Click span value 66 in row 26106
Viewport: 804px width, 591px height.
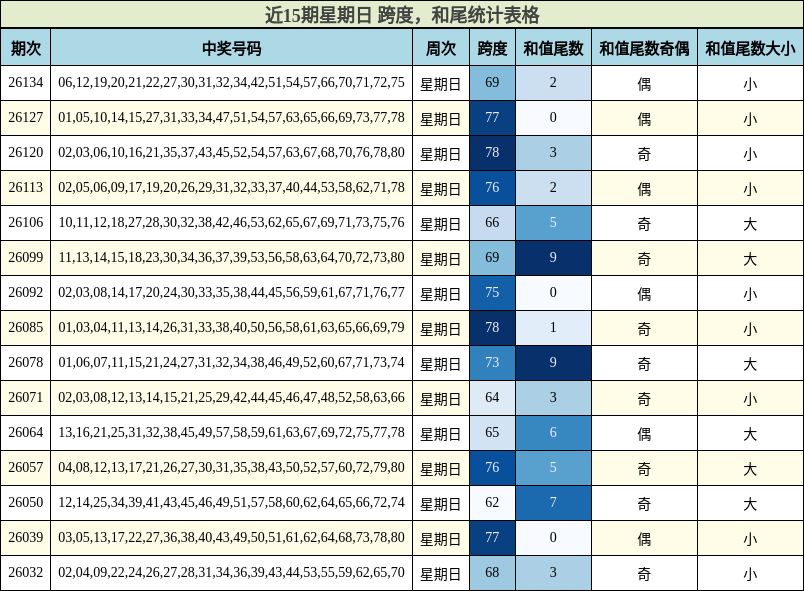pos(492,222)
